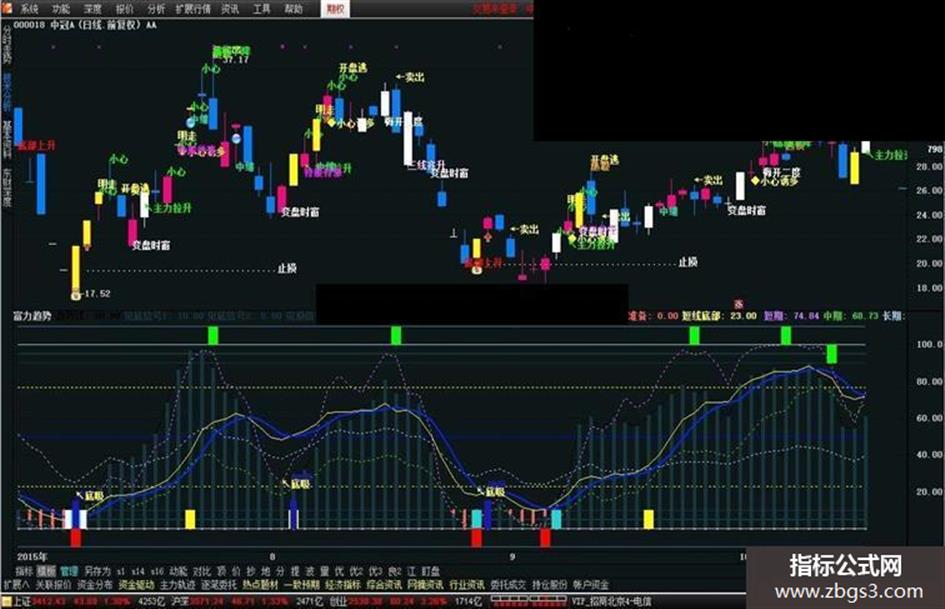This screenshot has width=945, height=609.
Task: Click the yellow diamond next to 小心诱多 at right
Action: click(x=755, y=180)
